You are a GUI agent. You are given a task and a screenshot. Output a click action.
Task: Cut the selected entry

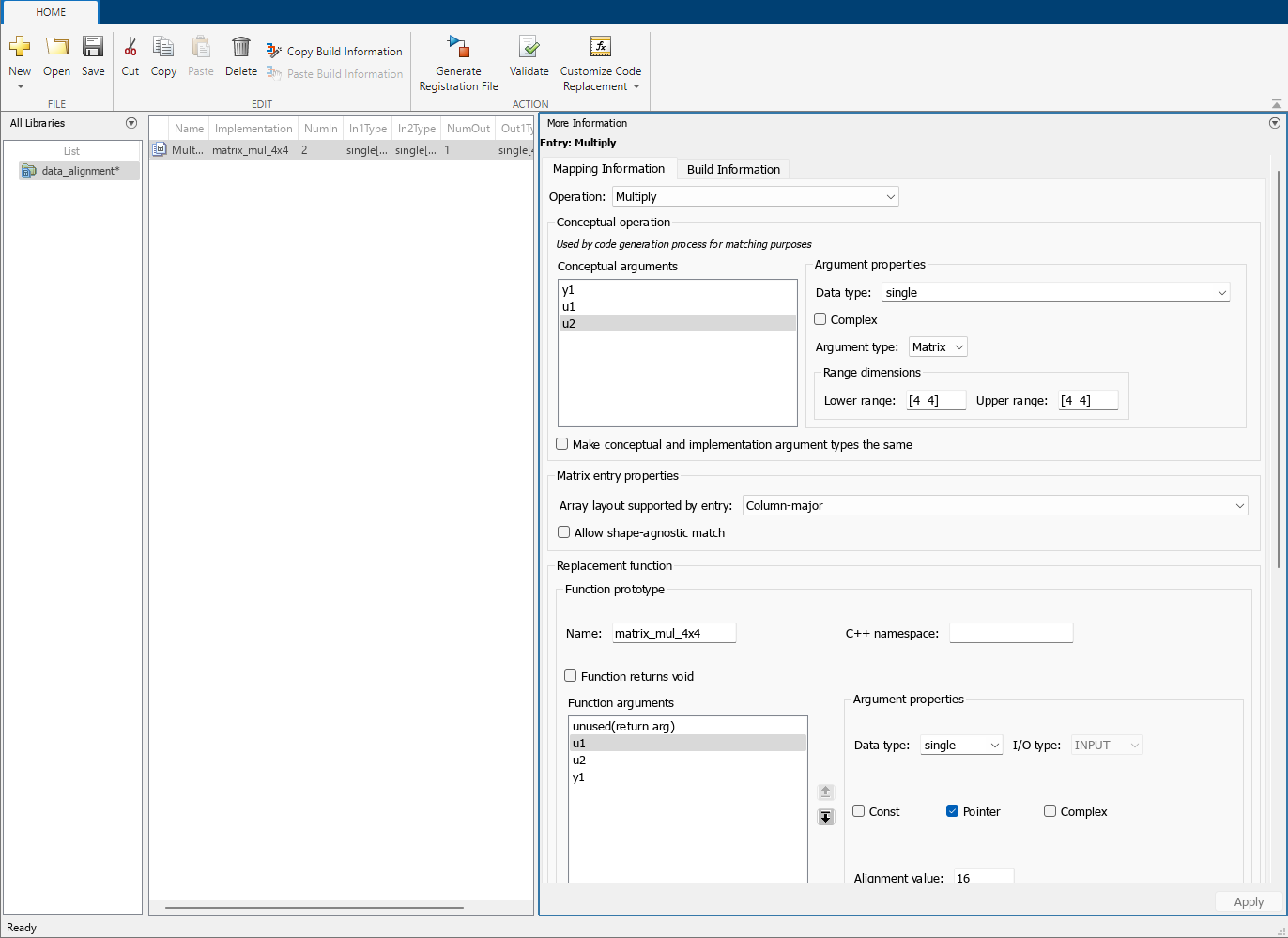coord(130,47)
